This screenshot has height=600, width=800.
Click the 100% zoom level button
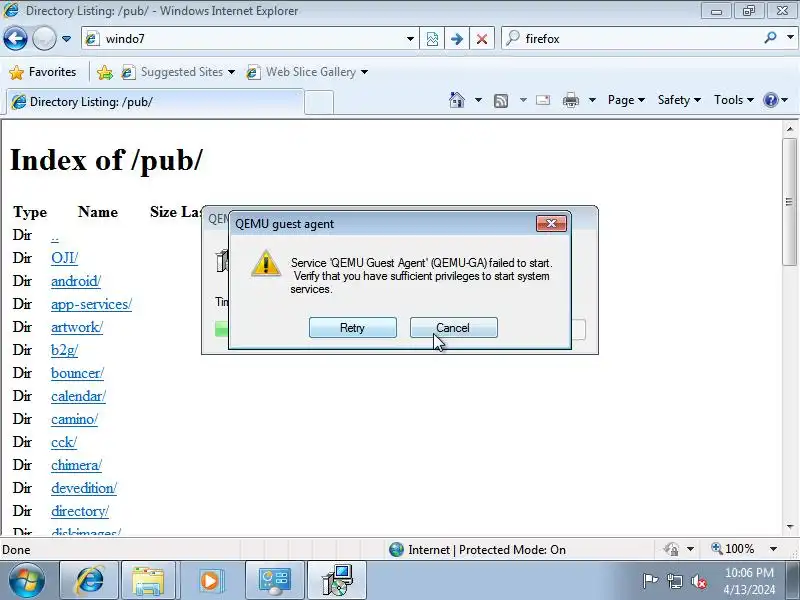(x=733, y=549)
